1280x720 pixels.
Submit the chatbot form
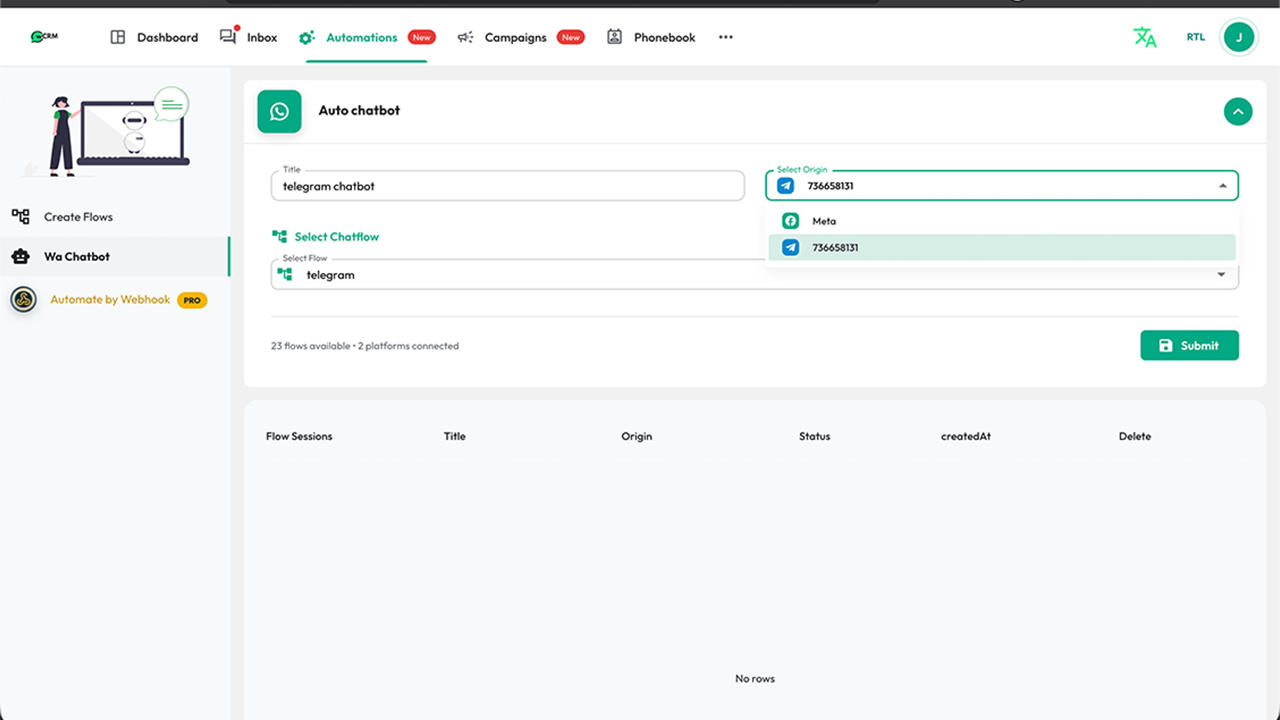[x=1190, y=345]
